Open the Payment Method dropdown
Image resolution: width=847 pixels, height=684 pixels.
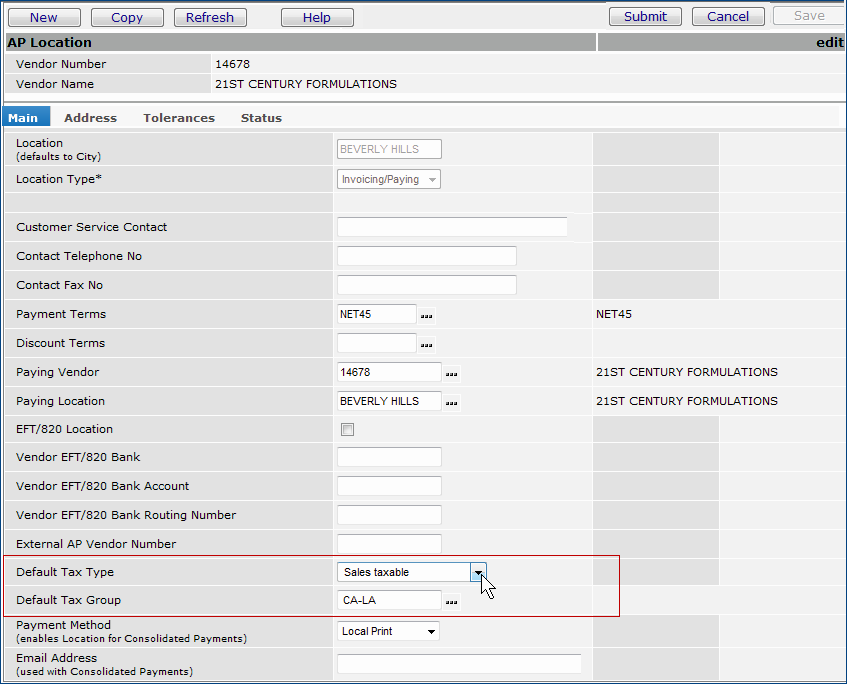(431, 631)
